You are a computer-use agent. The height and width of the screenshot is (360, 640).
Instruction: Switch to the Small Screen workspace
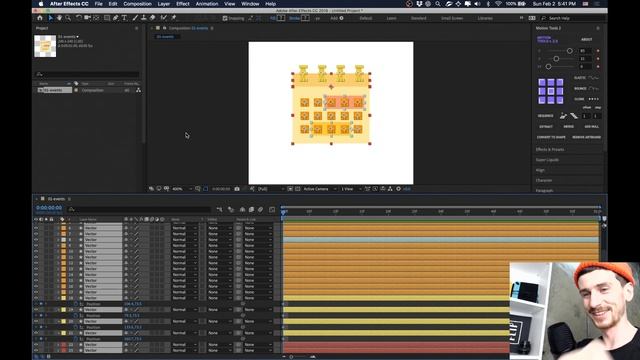(x=452, y=18)
